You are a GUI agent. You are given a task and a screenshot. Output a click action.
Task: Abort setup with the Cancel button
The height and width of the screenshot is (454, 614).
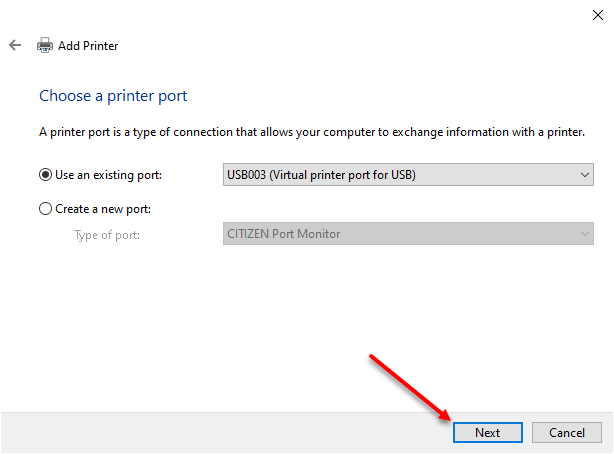pos(567,432)
